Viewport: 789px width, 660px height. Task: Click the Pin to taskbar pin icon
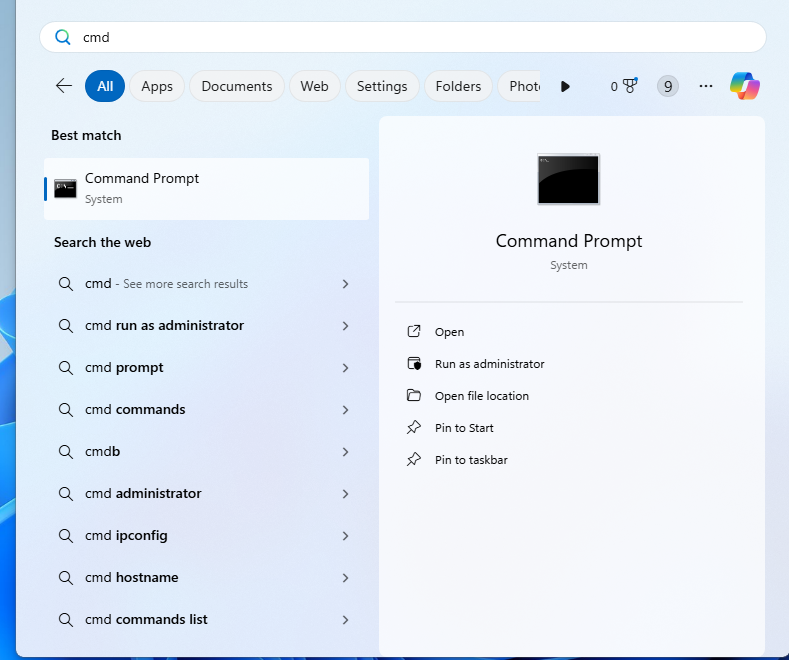pyautogui.click(x=414, y=459)
